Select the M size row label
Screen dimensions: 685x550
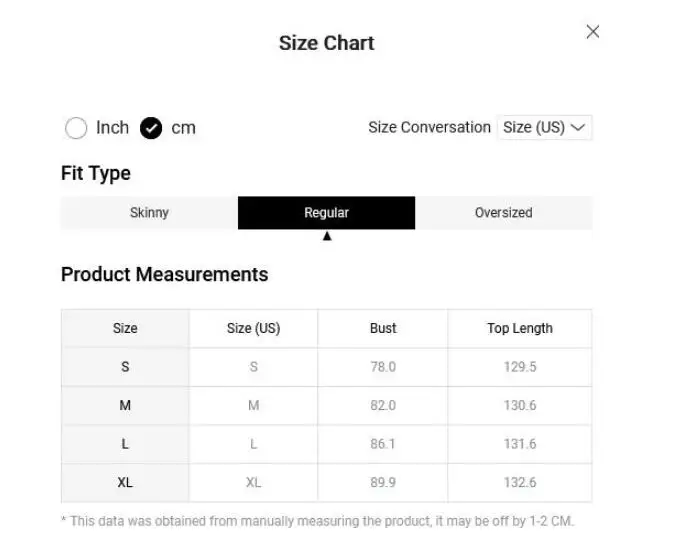point(125,405)
